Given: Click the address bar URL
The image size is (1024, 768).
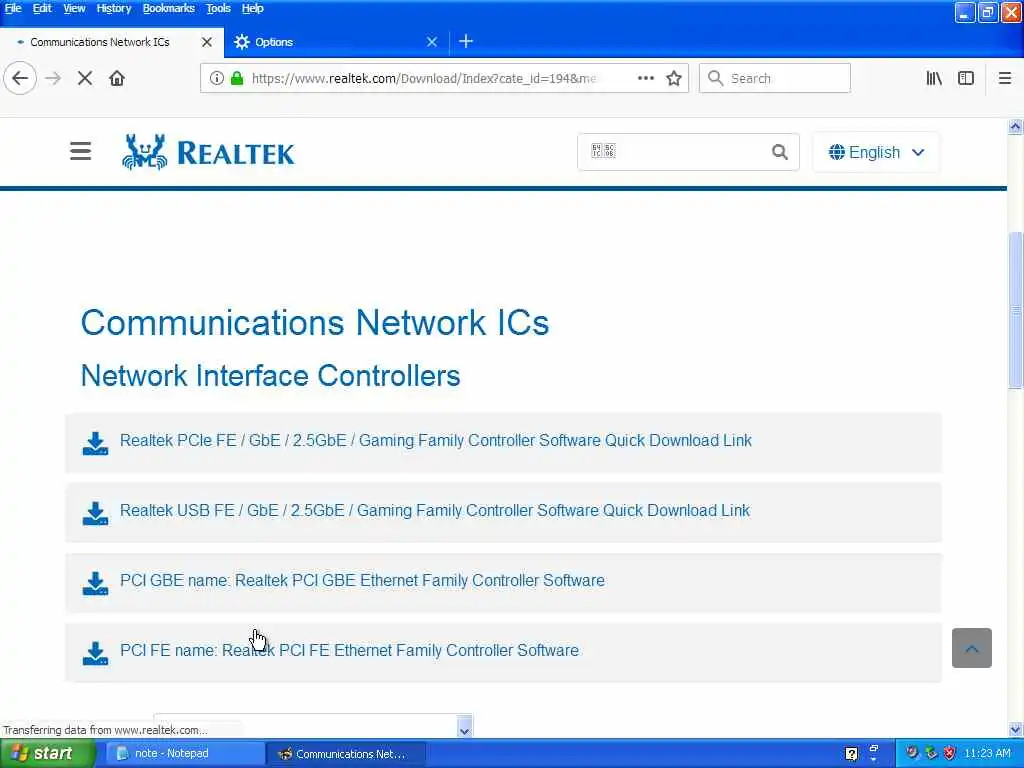Looking at the screenshot, I should tap(423, 78).
